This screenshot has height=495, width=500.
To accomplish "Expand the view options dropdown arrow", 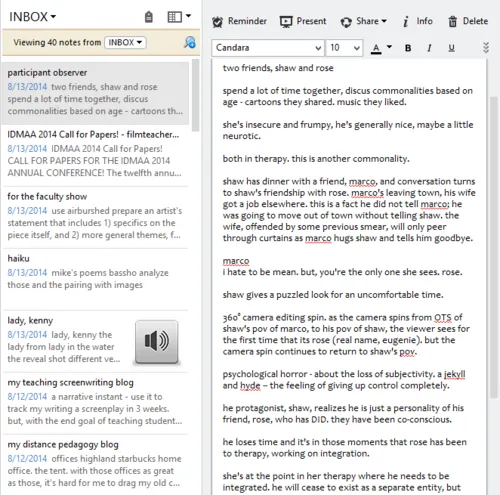I will [188, 16].
